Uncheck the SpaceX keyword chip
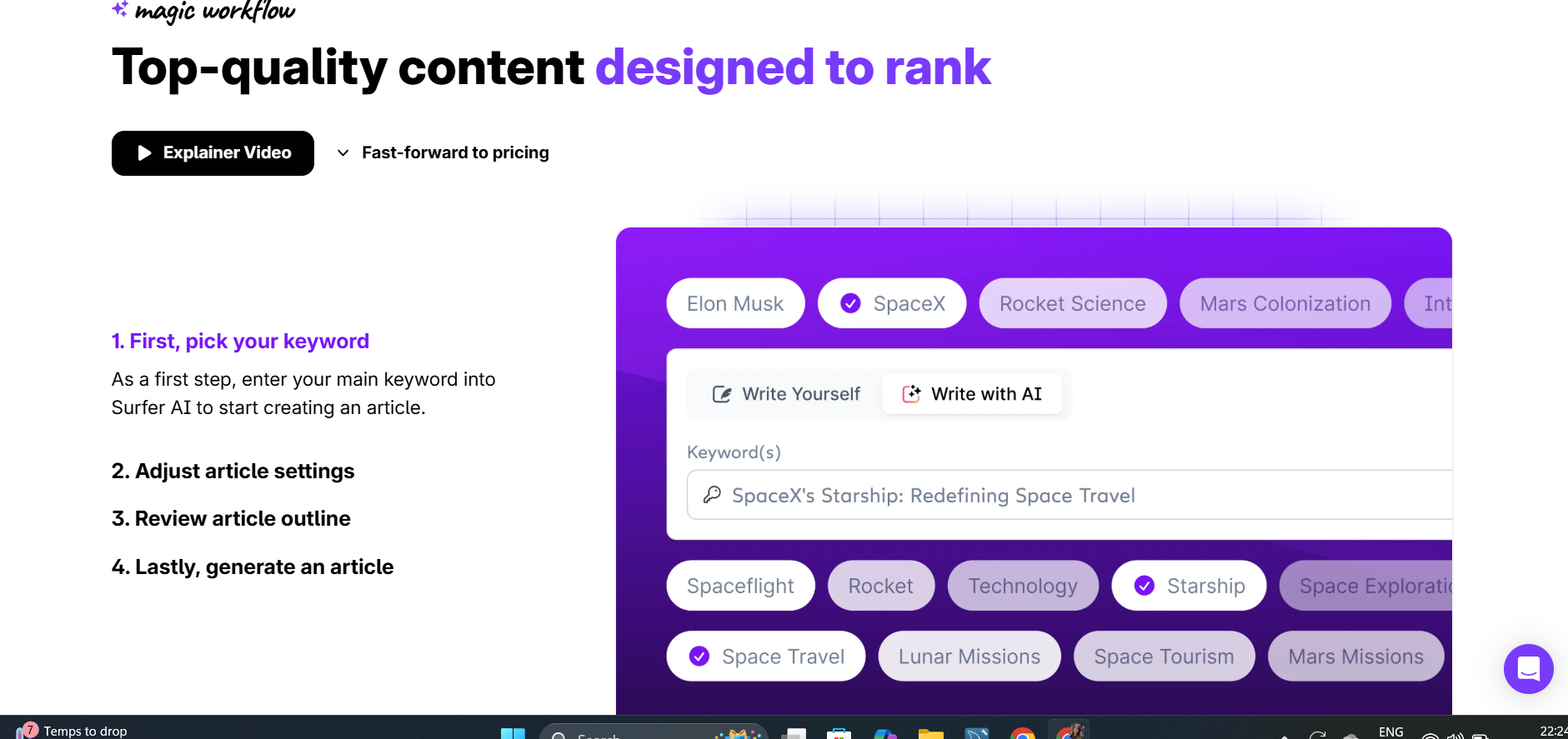 pos(892,303)
